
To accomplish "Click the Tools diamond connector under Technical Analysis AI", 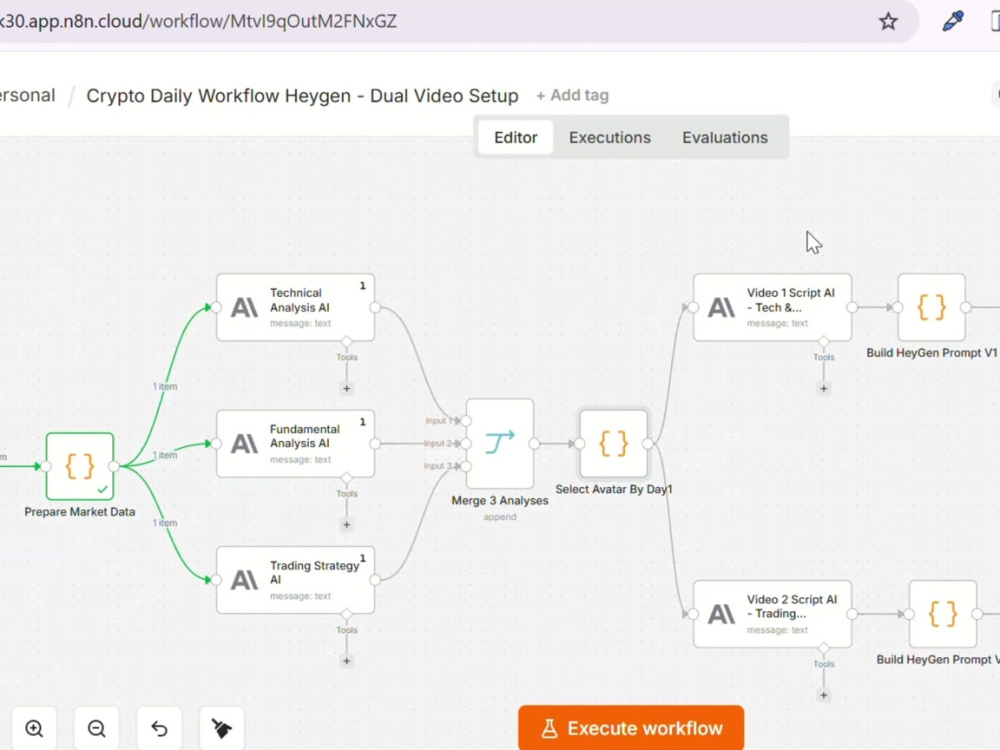I will pyautogui.click(x=346, y=342).
